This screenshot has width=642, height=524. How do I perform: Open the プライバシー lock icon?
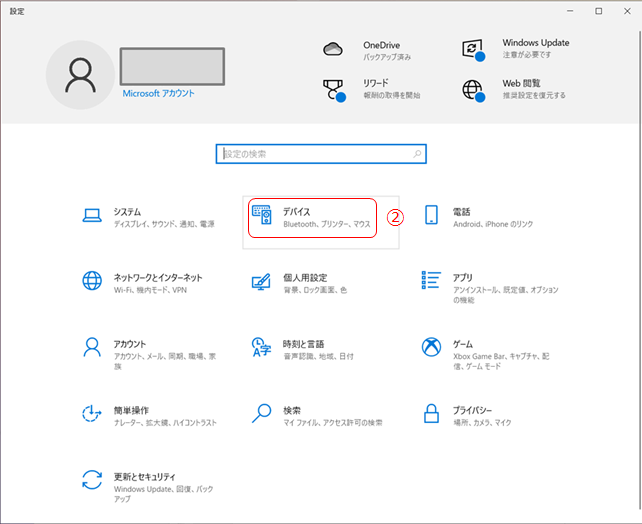pyautogui.click(x=432, y=413)
